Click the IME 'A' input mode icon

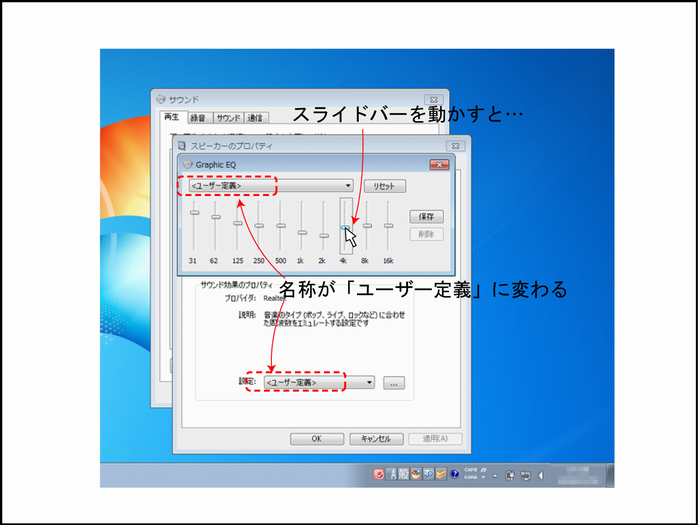[392, 474]
